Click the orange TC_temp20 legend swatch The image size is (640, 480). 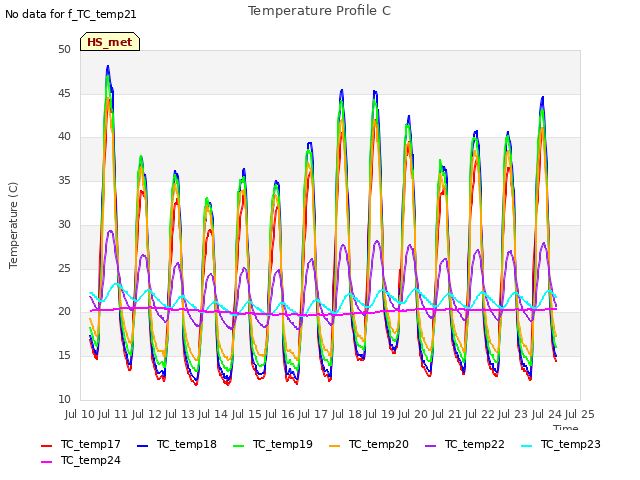pos(334,446)
